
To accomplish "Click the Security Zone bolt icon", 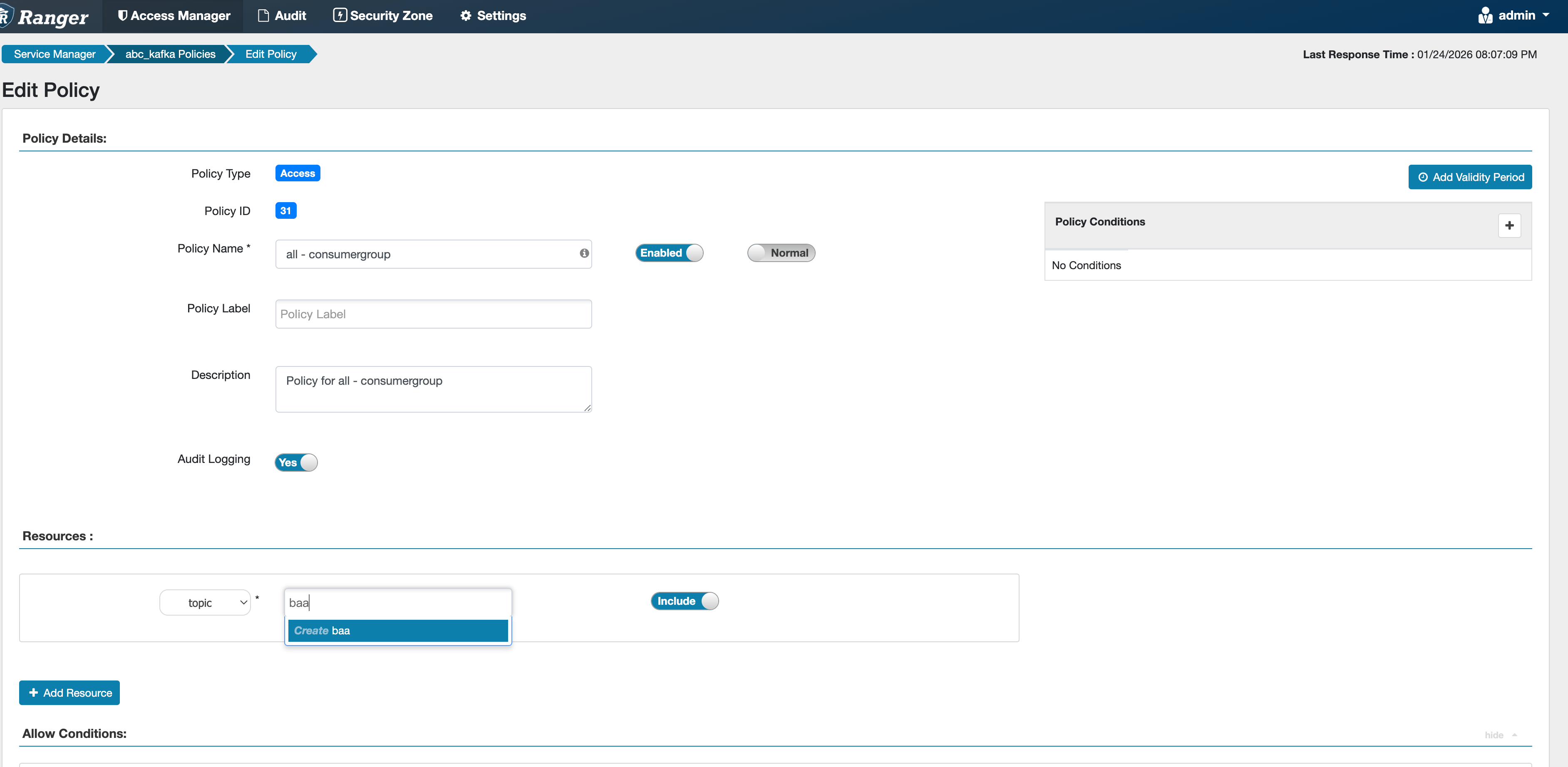I will pos(340,16).
